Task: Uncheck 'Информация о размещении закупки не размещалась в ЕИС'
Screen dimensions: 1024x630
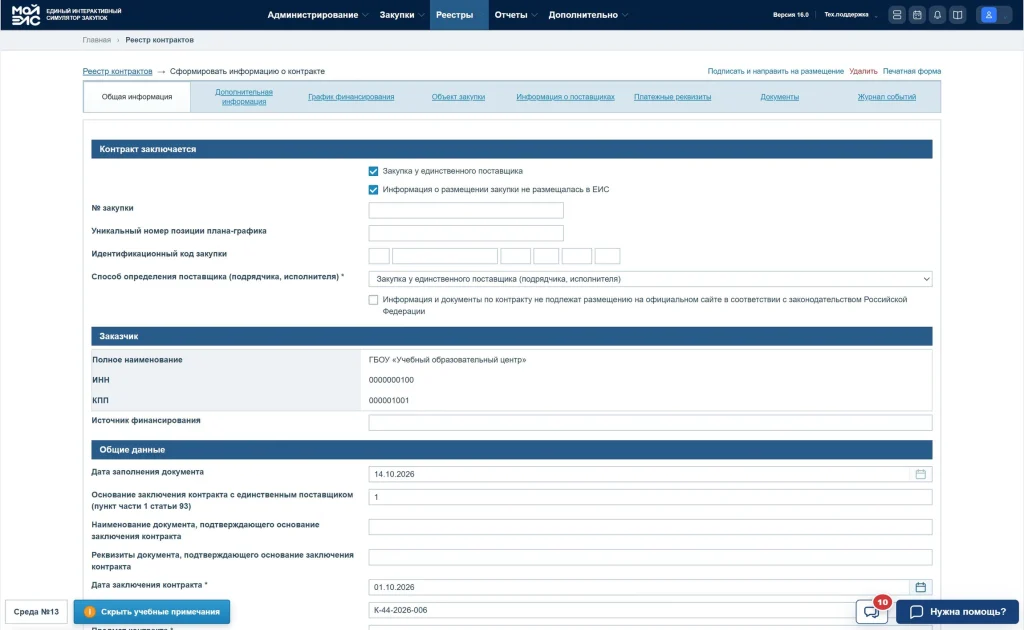Action: 373,189
